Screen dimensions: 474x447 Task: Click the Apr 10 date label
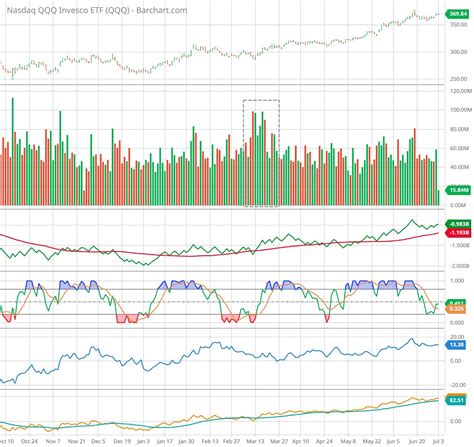pyautogui.click(x=301, y=441)
